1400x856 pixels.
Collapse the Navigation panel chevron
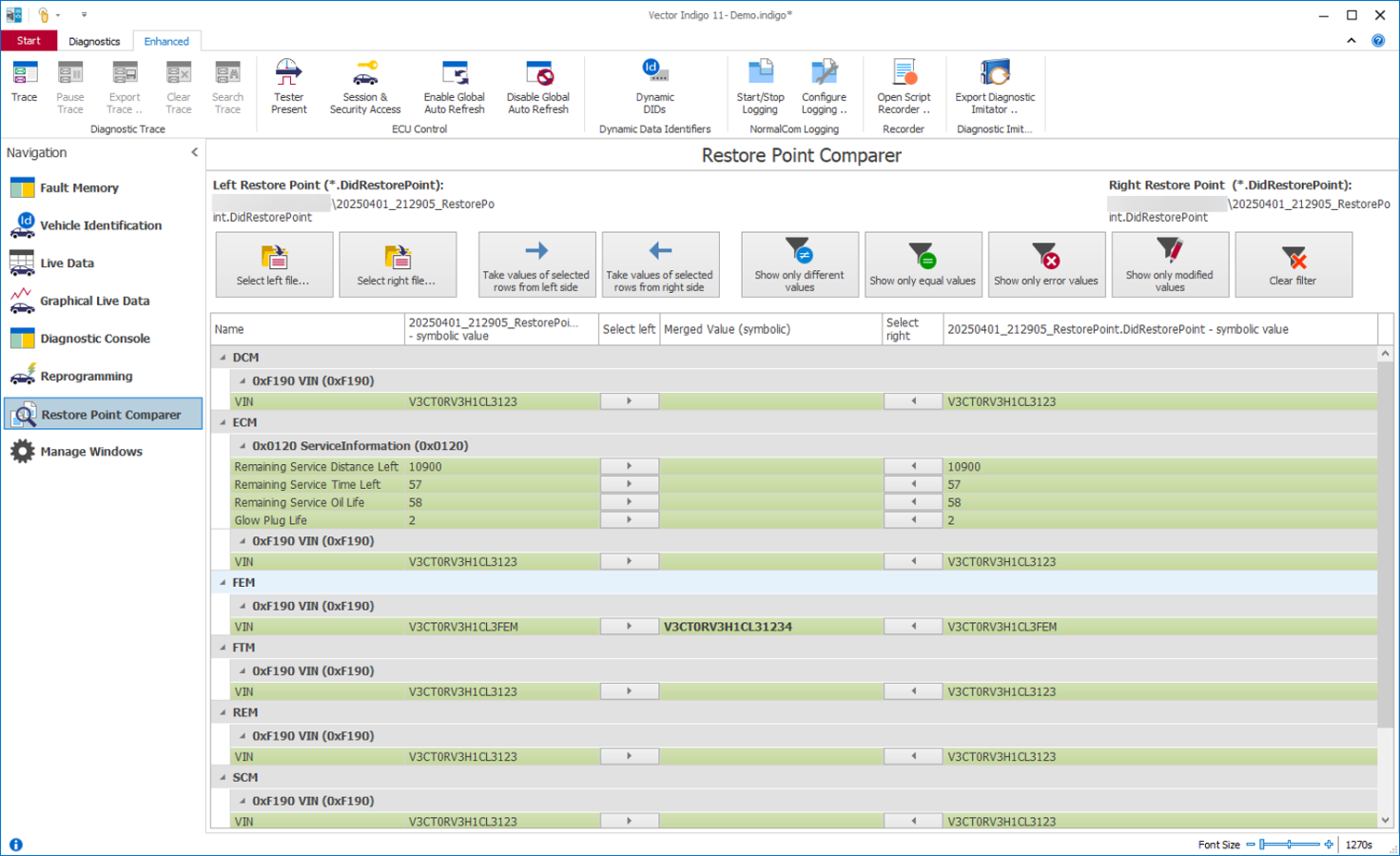(194, 152)
